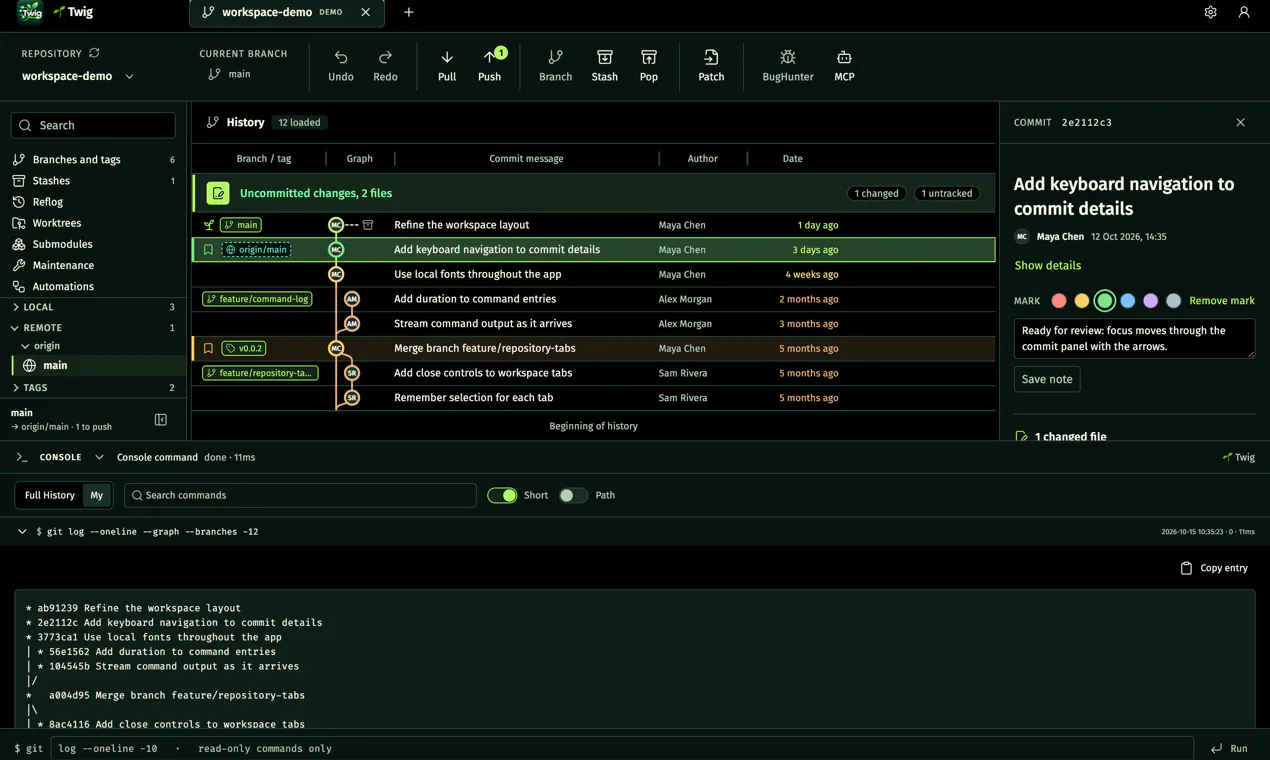
Task: Open the Worktrees sidebar item
Action: pyautogui.click(x=93, y=223)
